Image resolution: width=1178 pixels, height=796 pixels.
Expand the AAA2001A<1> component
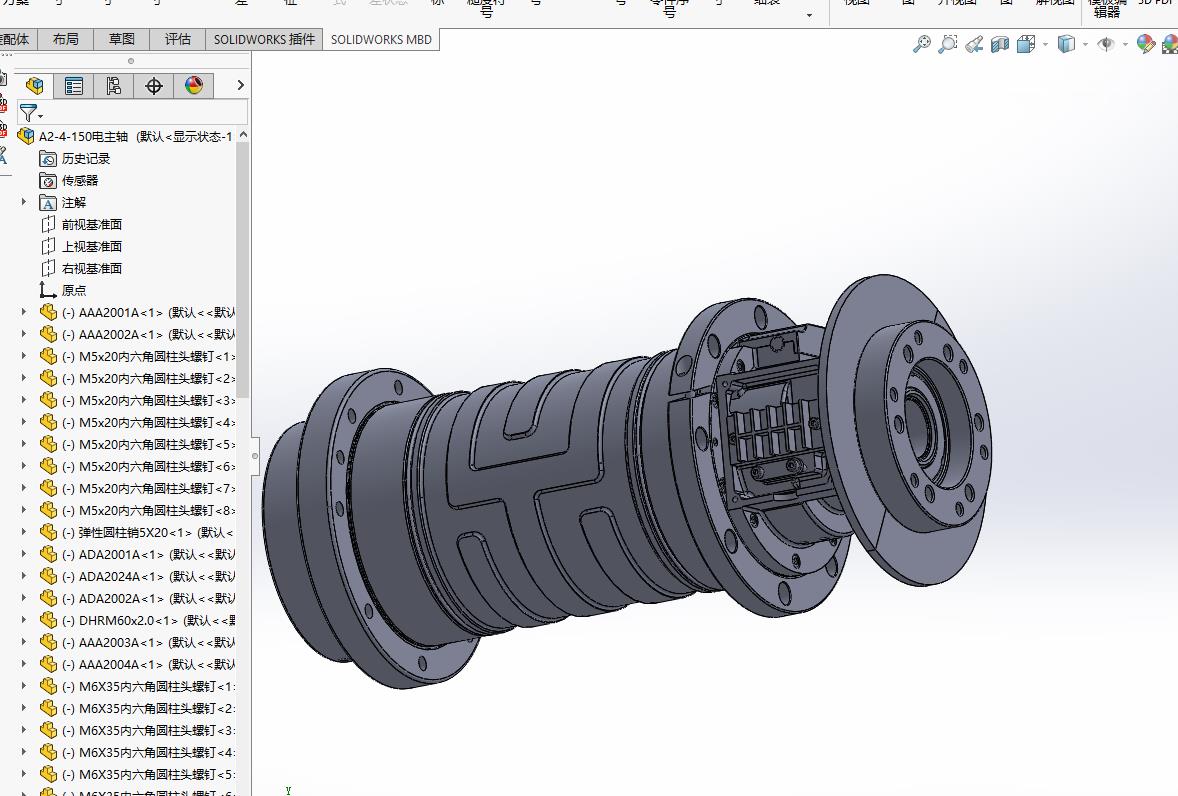tap(23, 312)
